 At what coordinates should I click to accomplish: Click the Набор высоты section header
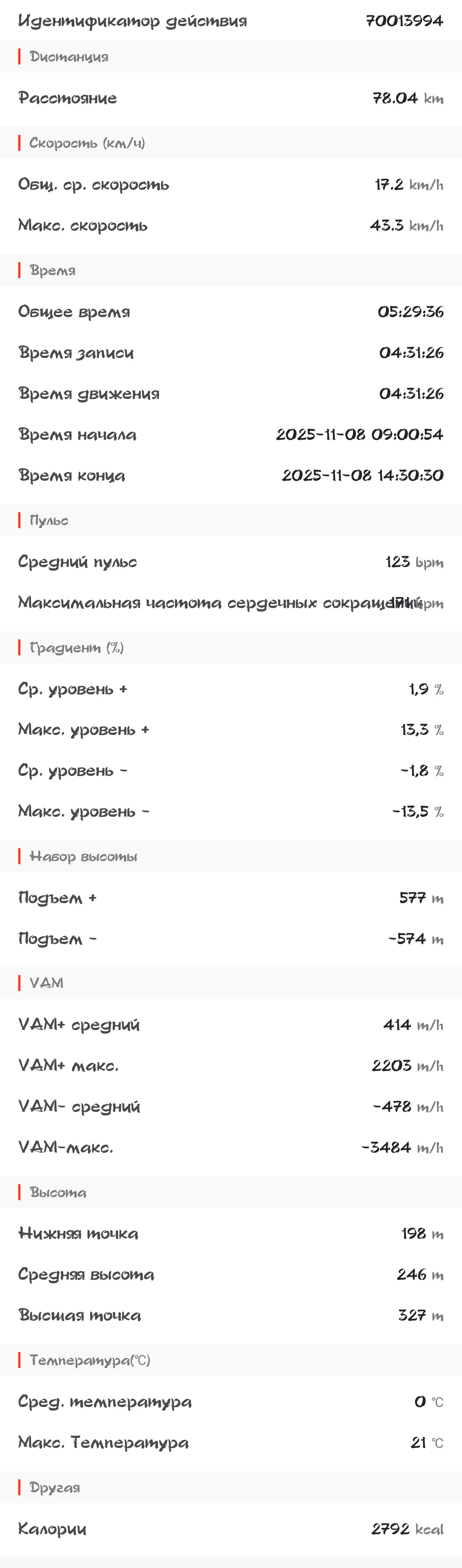[x=231, y=857]
